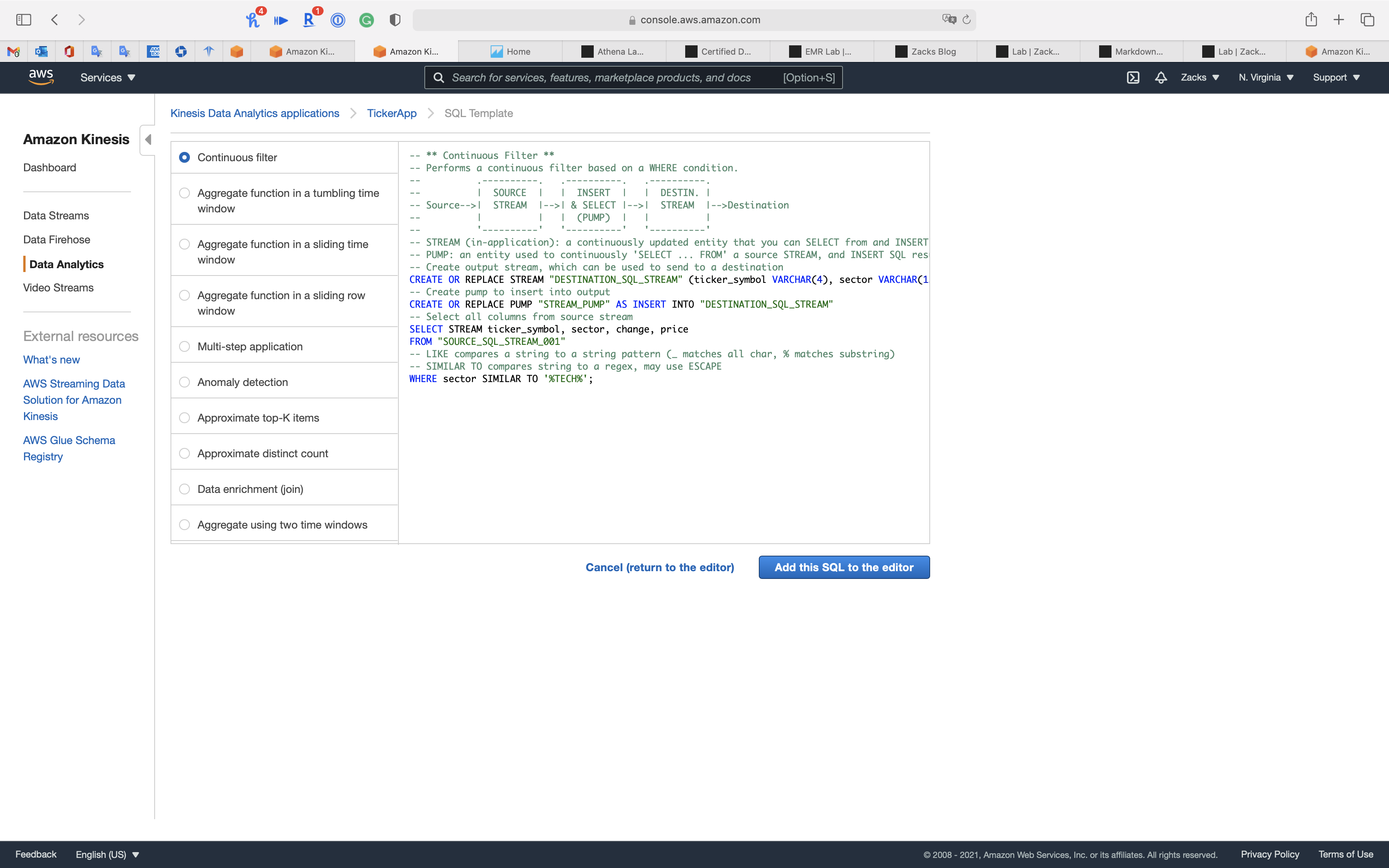This screenshot has width=1389, height=868.
Task: Click the Grammarly extension icon
Action: (366, 20)
